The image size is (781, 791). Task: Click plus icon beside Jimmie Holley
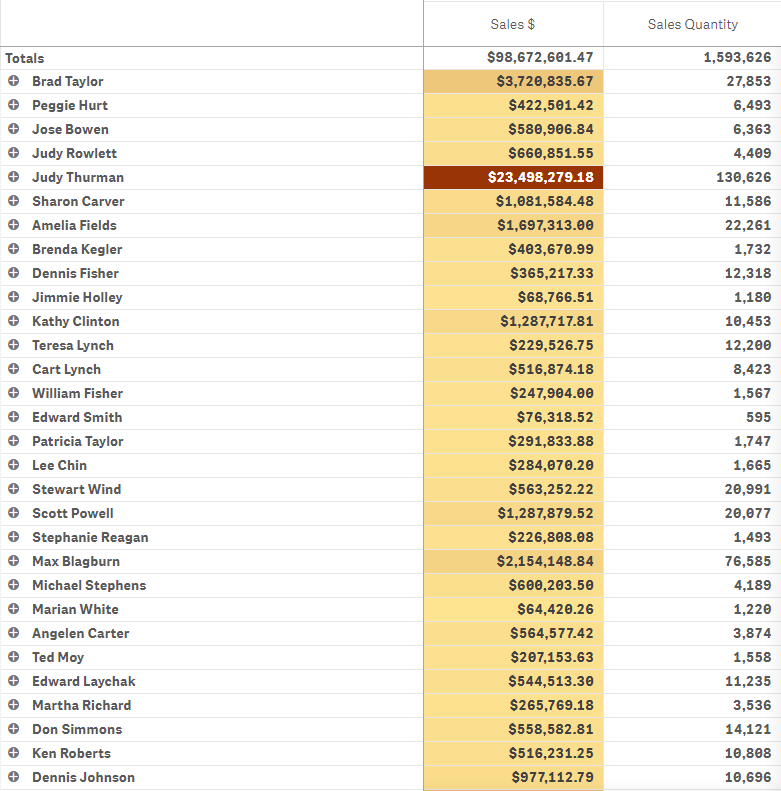14,297
